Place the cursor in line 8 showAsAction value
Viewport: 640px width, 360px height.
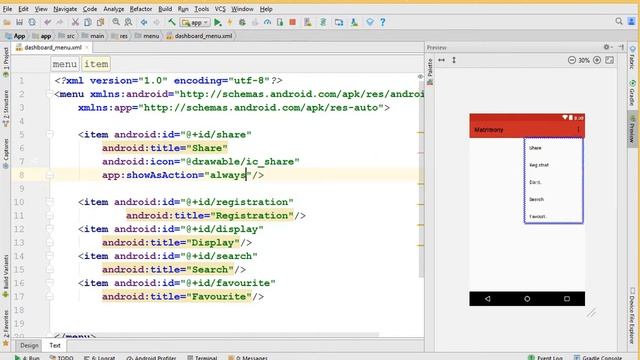228,175
